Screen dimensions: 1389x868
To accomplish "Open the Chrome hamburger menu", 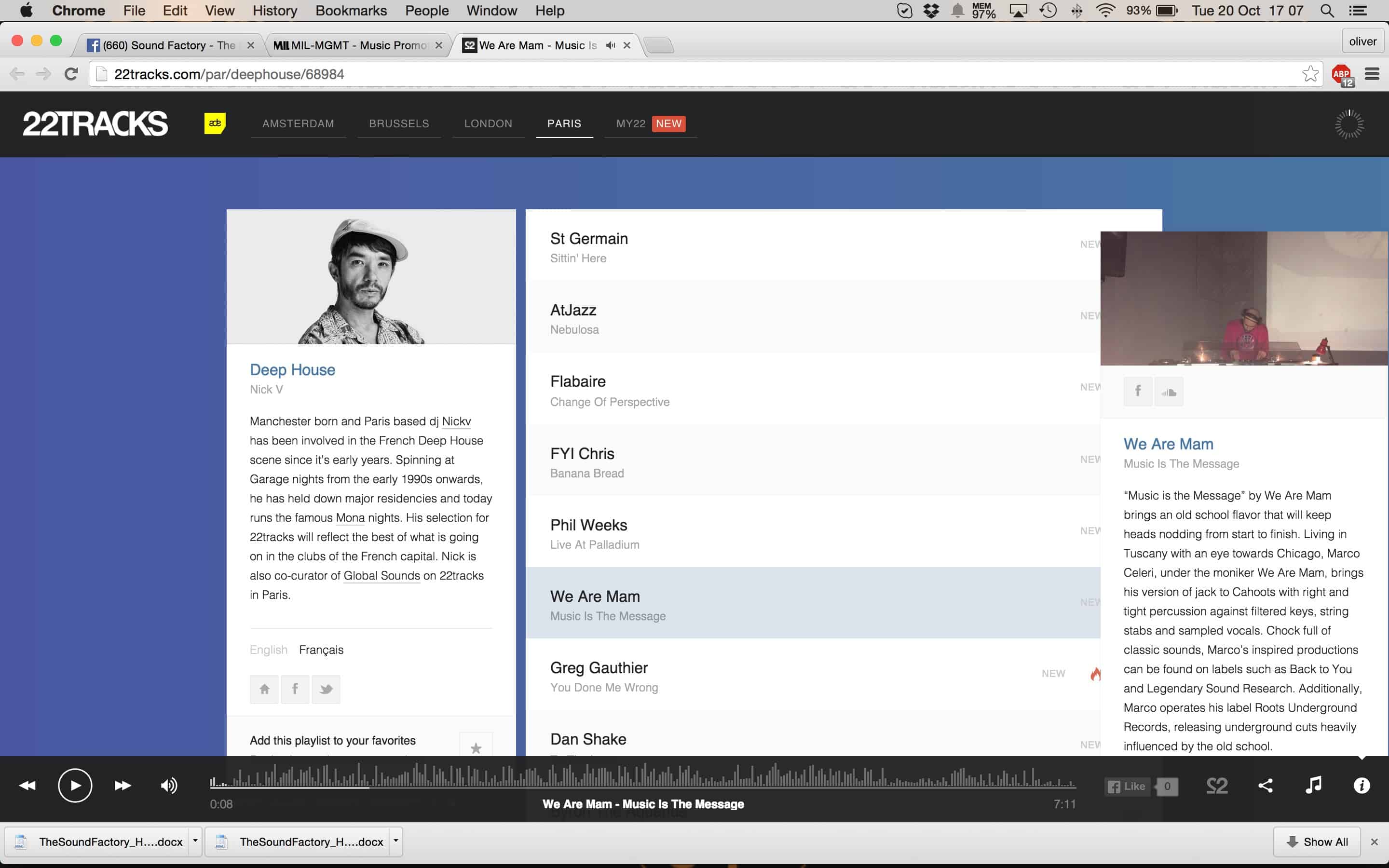I will [1372, 74].
